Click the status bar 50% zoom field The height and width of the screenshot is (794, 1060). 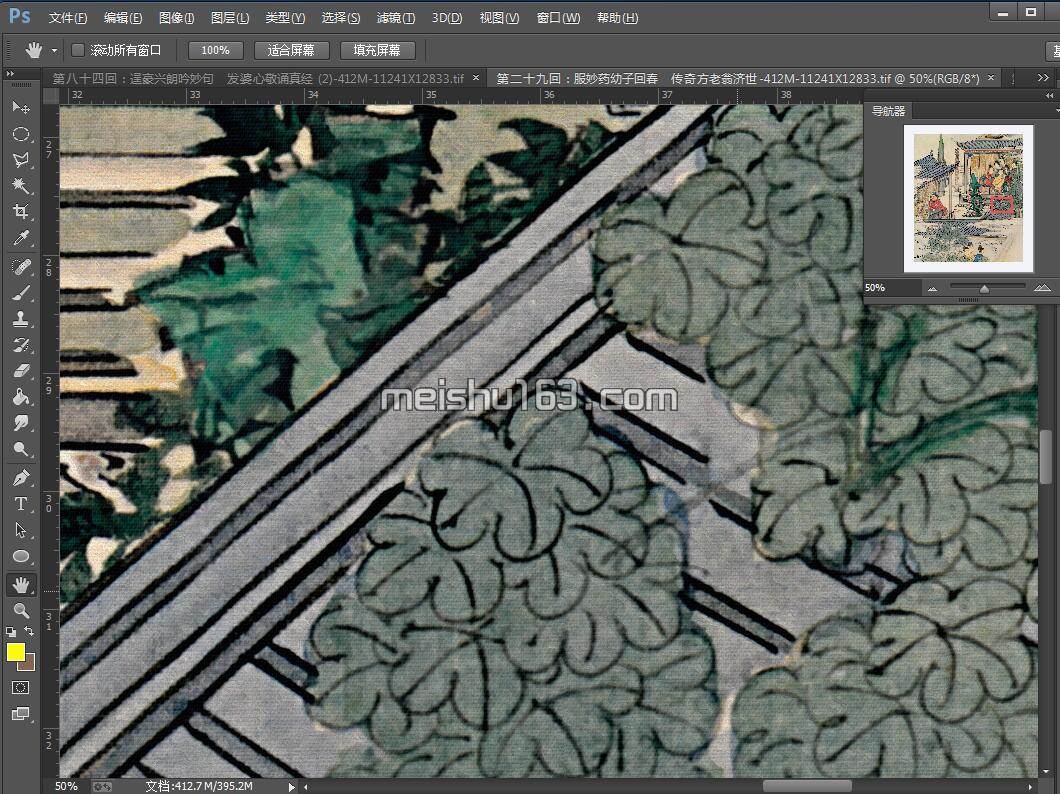(x=67, y=787)
